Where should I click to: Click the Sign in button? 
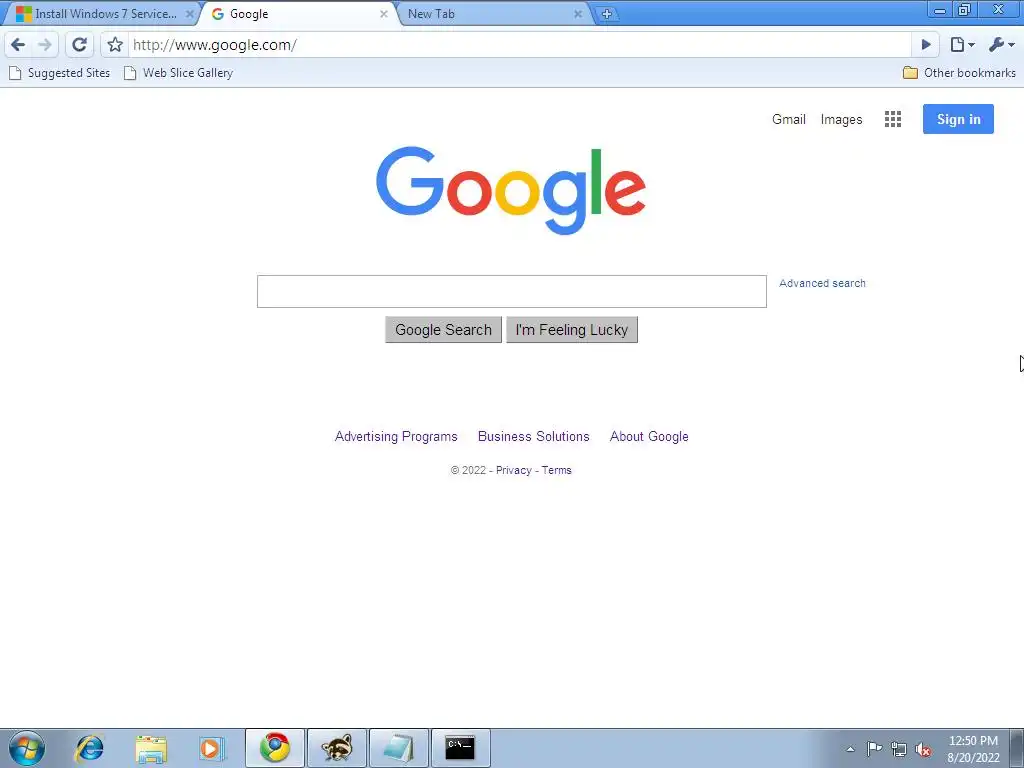[x=958, y=119]
